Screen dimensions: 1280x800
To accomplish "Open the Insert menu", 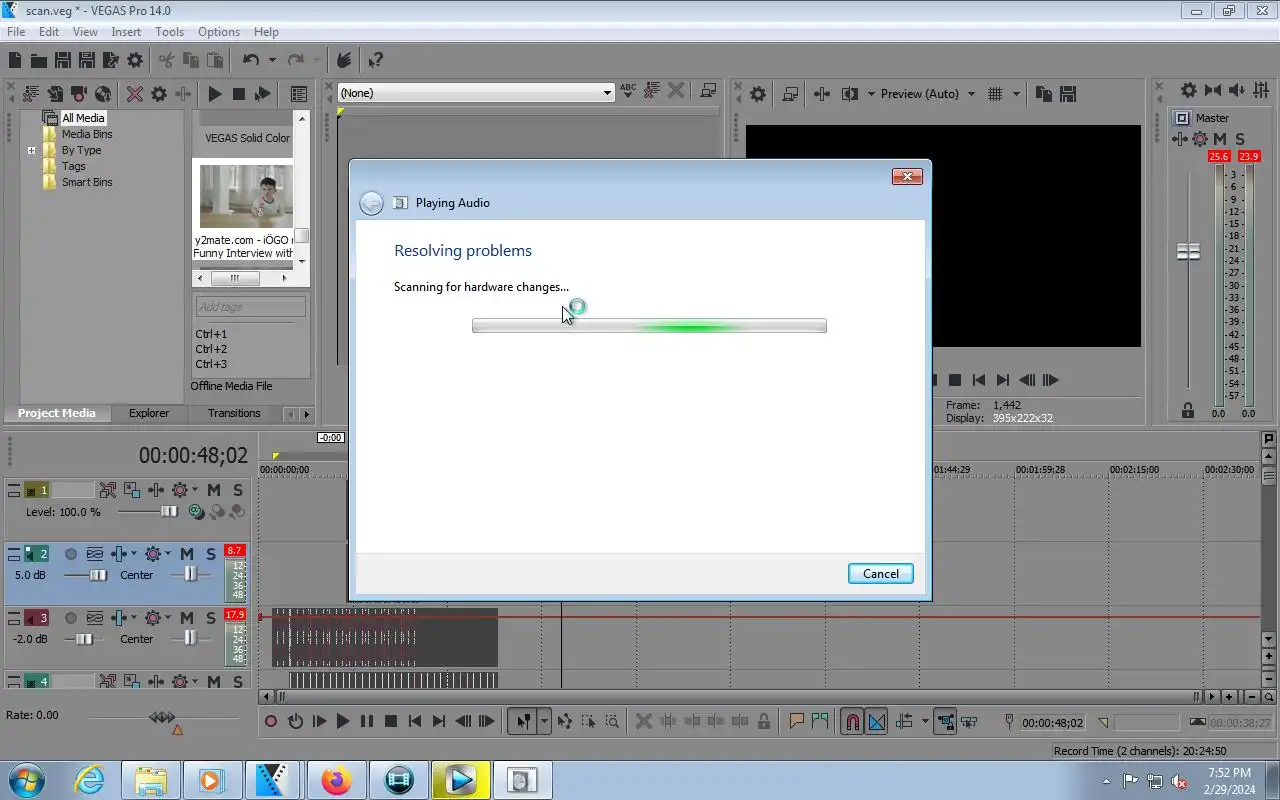I will click(126, 32).
